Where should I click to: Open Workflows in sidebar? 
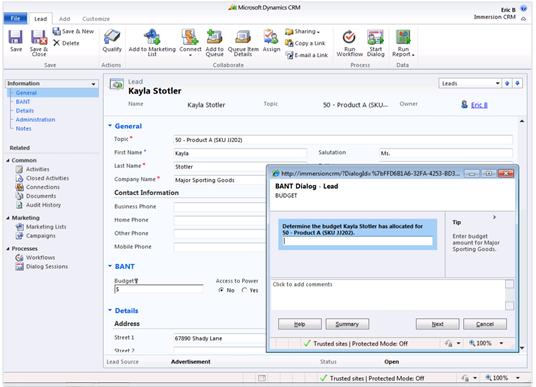(36, 257)
